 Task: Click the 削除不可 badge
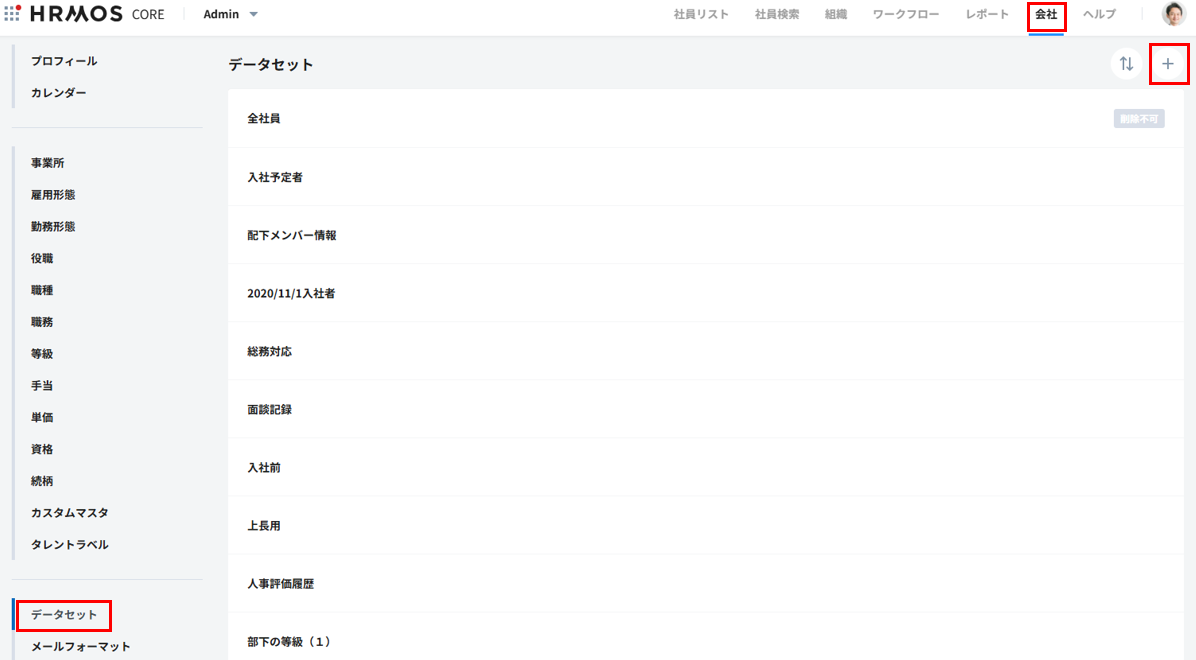[x=1139, y=119]
